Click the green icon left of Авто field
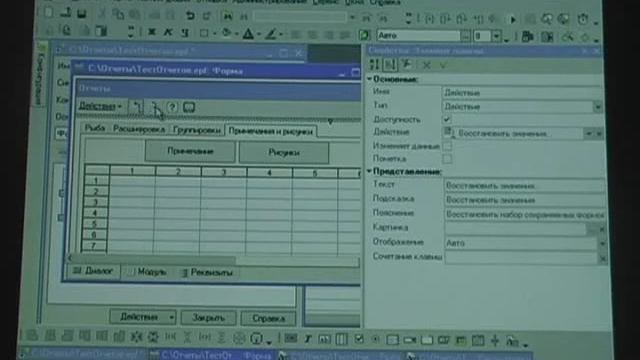 click(364, 35)
